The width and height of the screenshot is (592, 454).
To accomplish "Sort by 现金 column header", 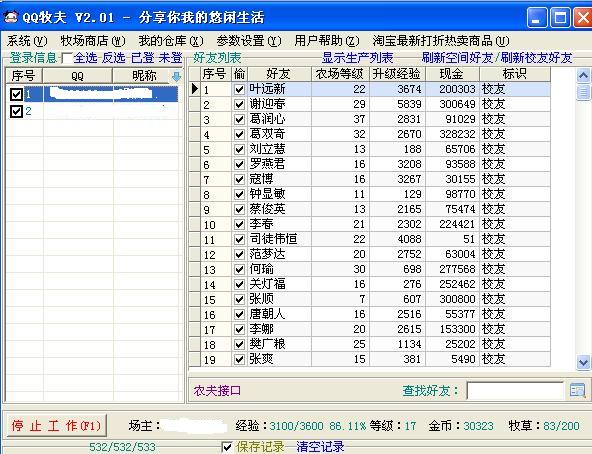I will (x=452, y=74).
